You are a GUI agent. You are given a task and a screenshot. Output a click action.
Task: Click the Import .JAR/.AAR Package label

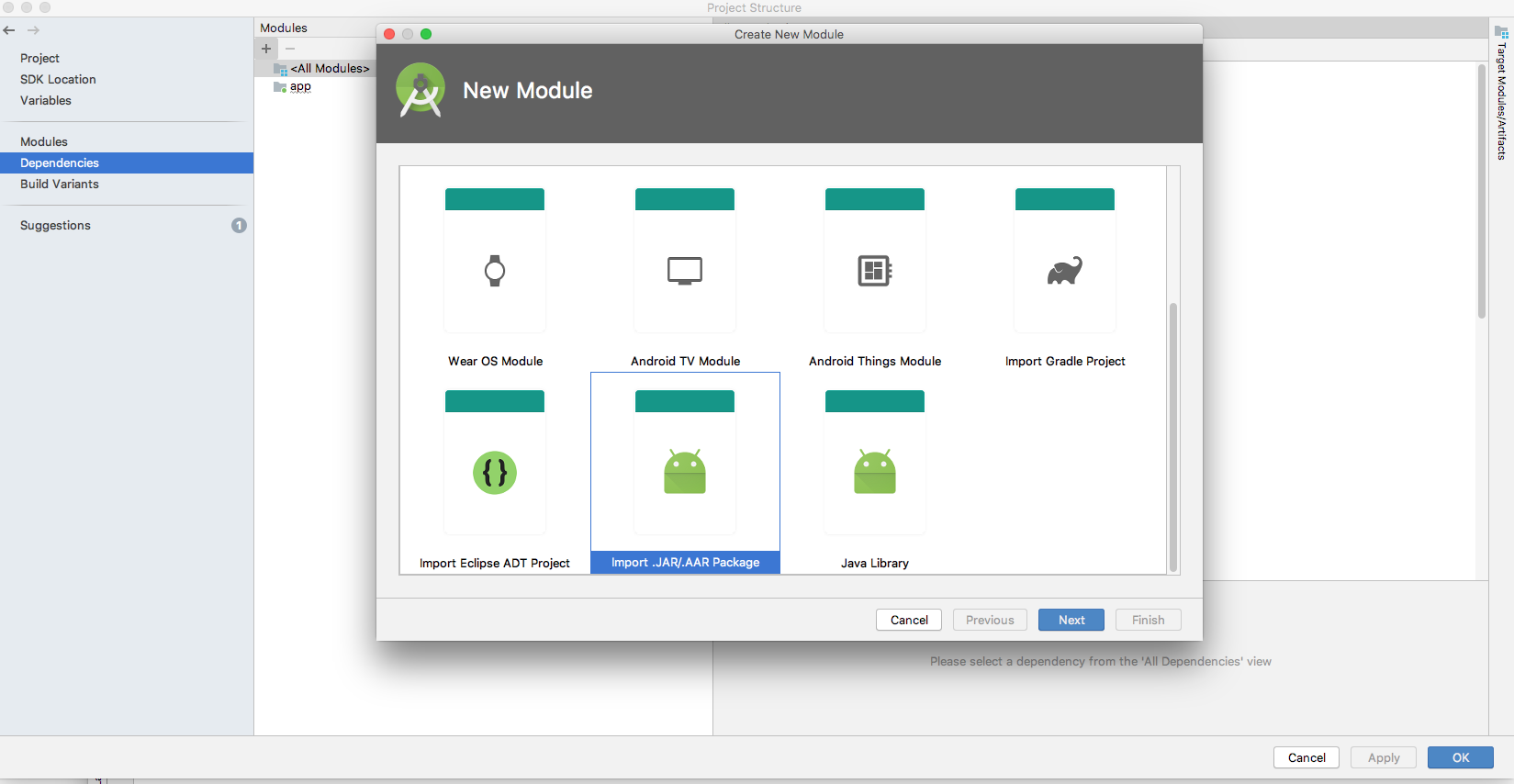point(685,562)
